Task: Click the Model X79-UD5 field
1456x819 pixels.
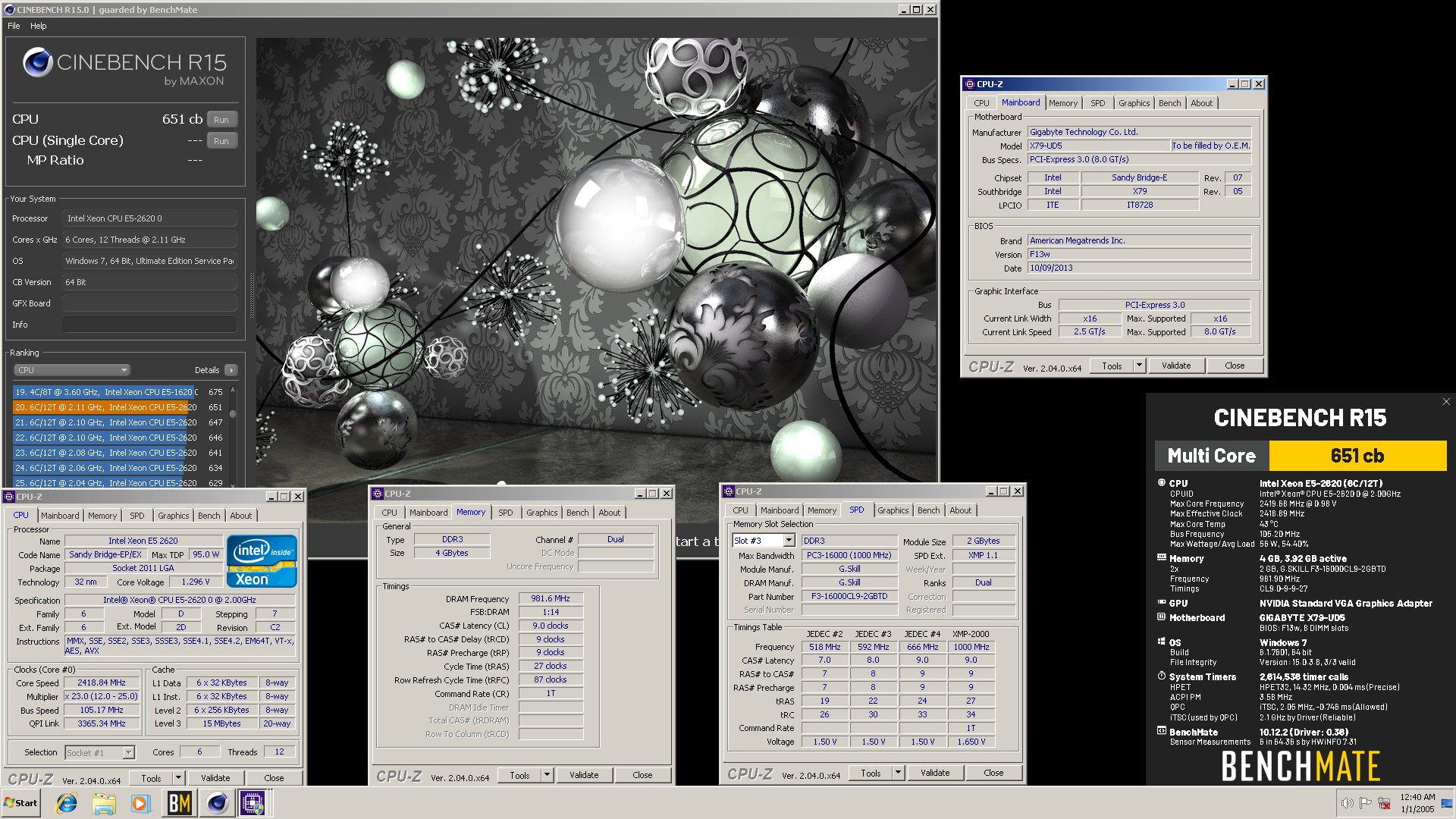Action: click(1098, 146)
